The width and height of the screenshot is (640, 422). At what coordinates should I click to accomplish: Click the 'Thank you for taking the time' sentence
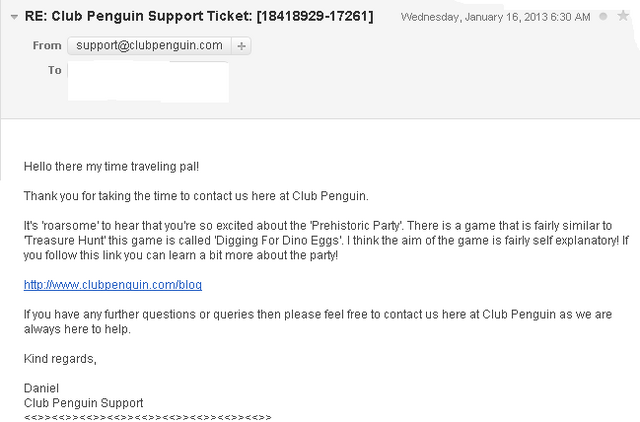pyautogui.click(x=196, y=196)
